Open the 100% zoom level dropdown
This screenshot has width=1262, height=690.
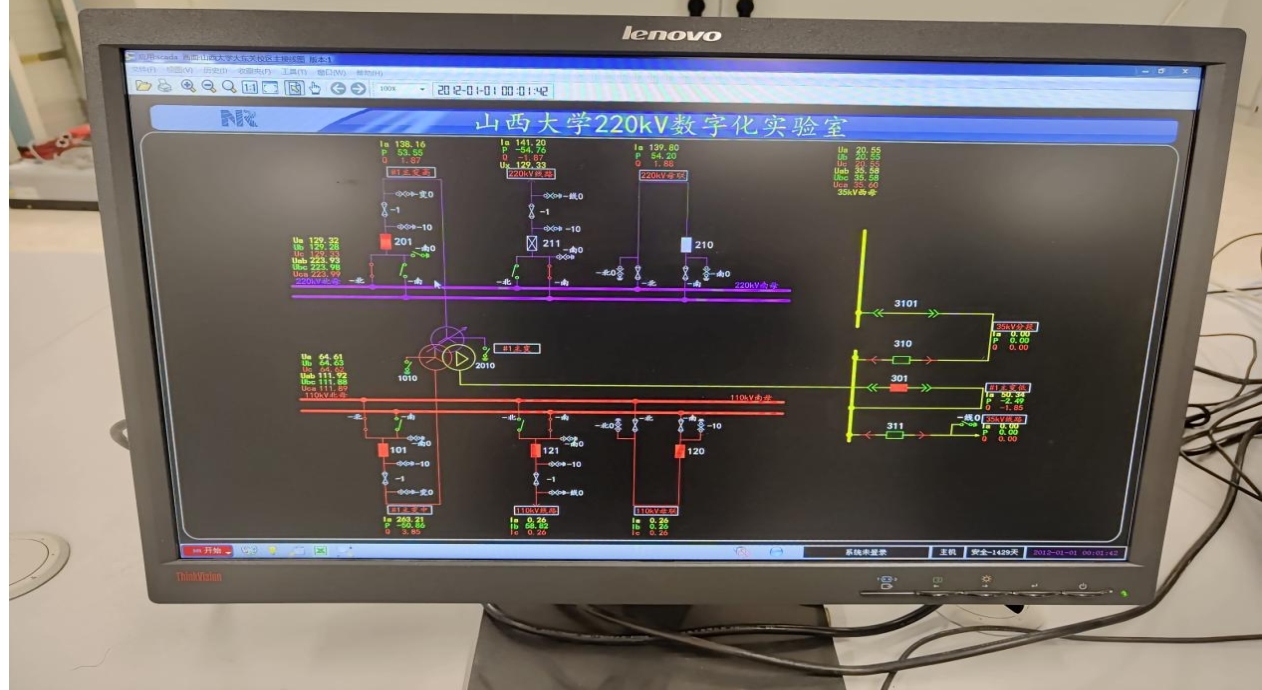click(x=402, y=88)
